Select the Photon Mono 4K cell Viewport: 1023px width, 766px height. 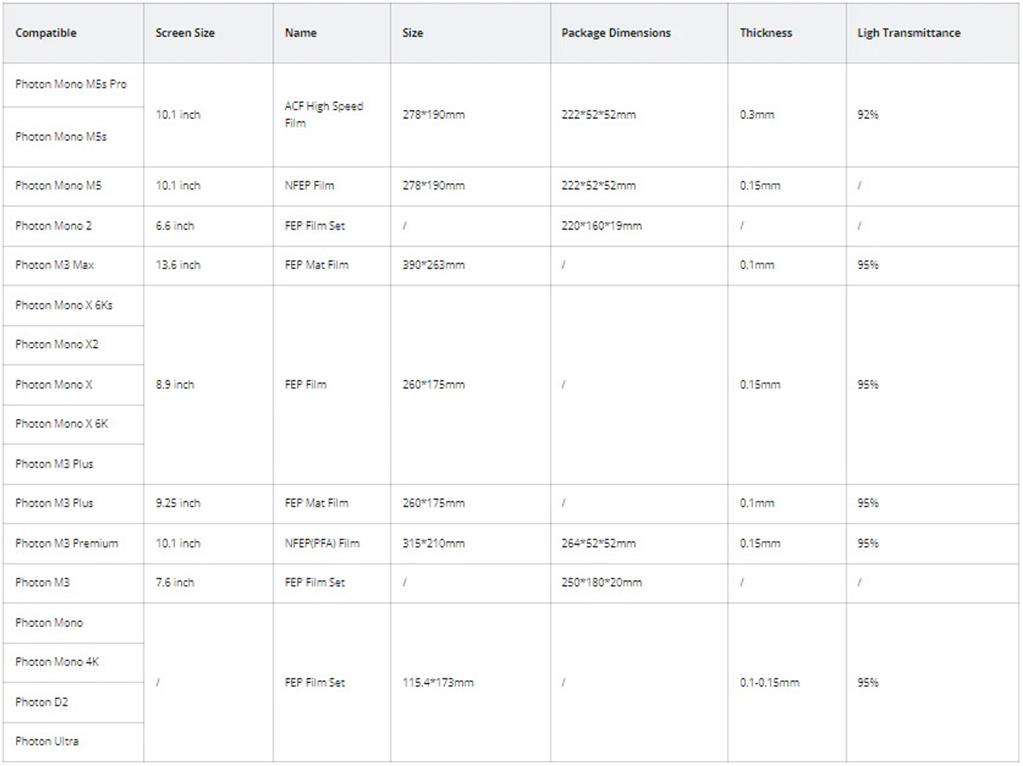pos(73,662)
